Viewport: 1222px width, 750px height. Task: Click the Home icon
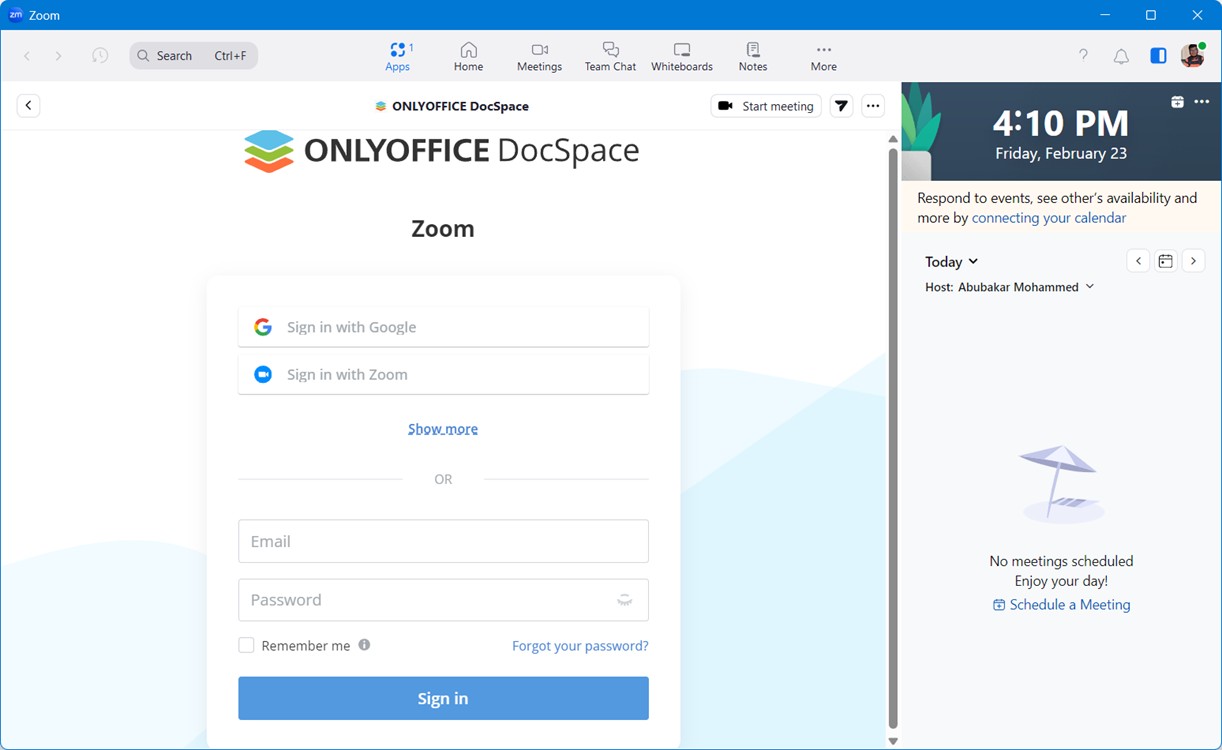click(468, 55)
